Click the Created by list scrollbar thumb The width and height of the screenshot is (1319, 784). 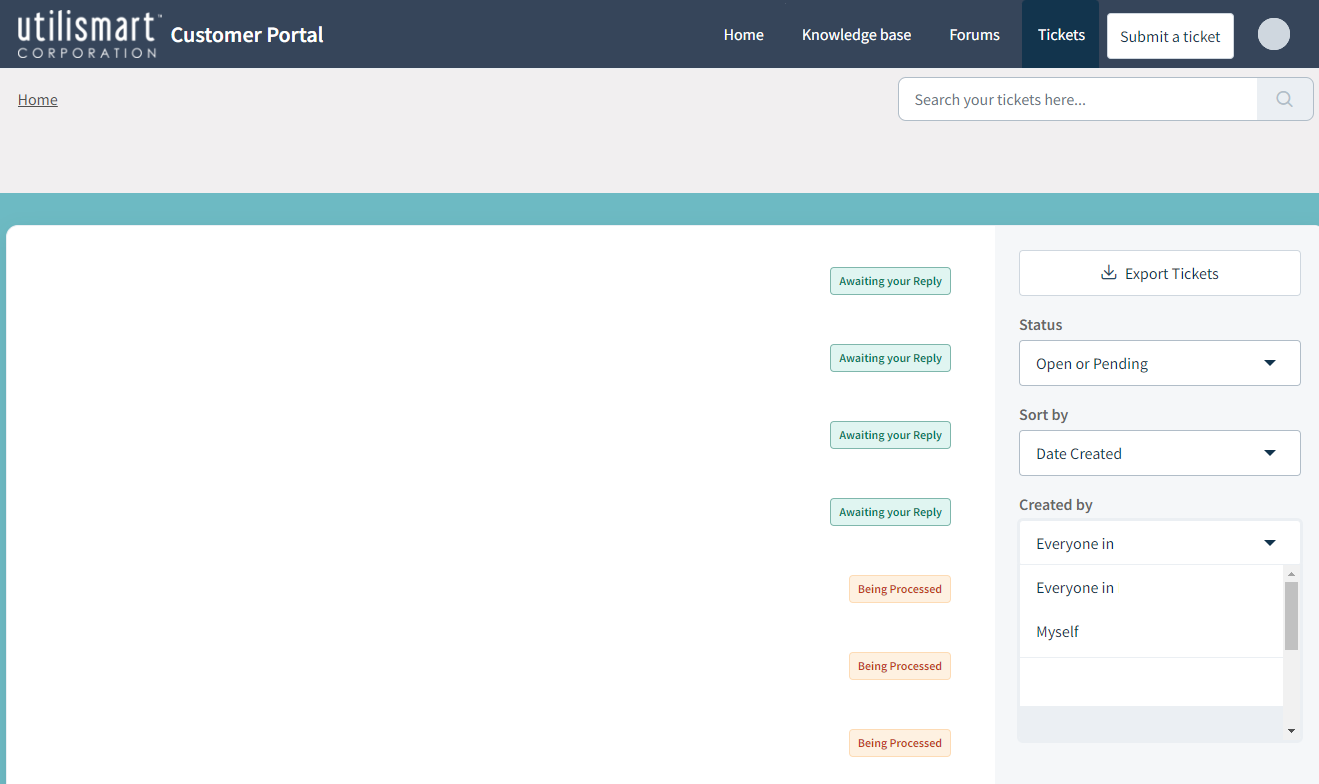[x=1291, y=616]
